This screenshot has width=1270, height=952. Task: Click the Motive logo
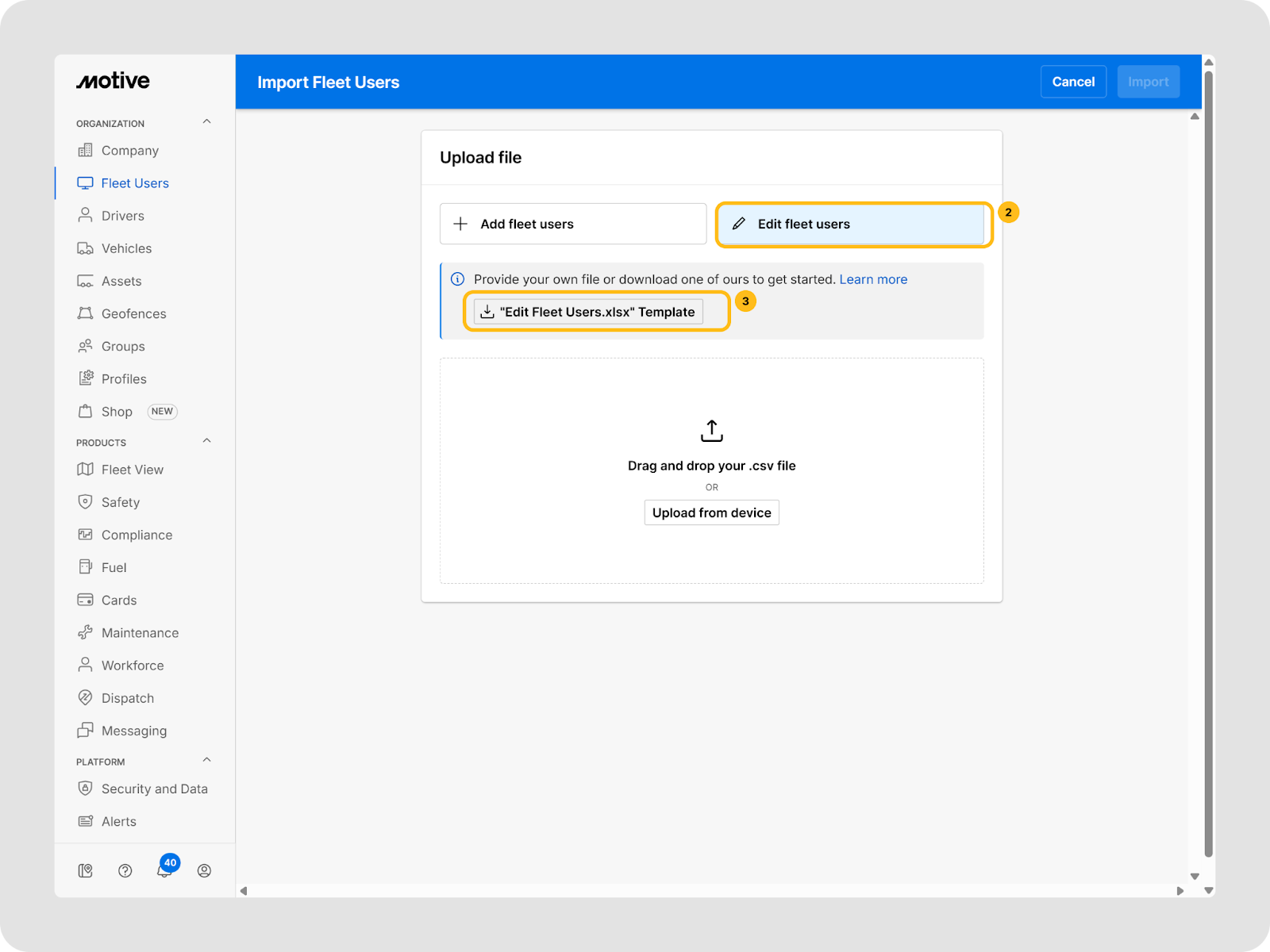113,81
